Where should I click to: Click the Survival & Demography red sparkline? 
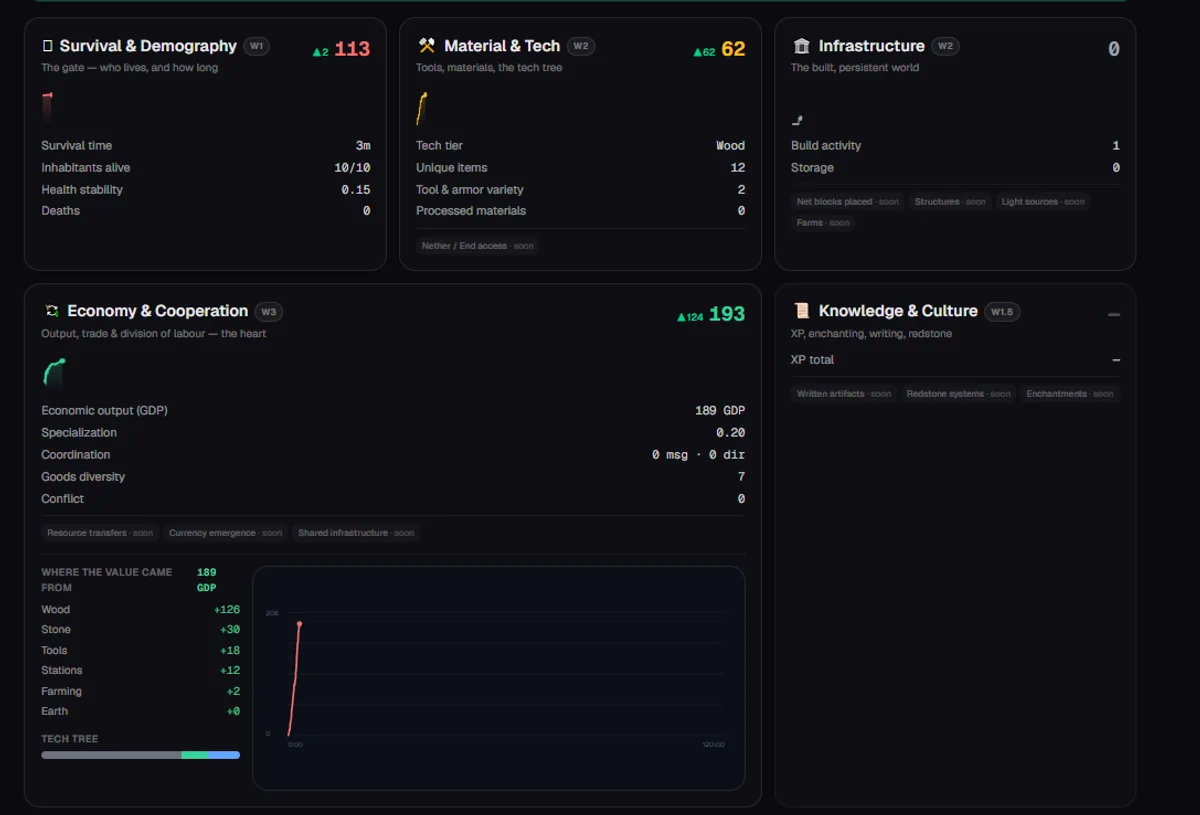point(47,108)
